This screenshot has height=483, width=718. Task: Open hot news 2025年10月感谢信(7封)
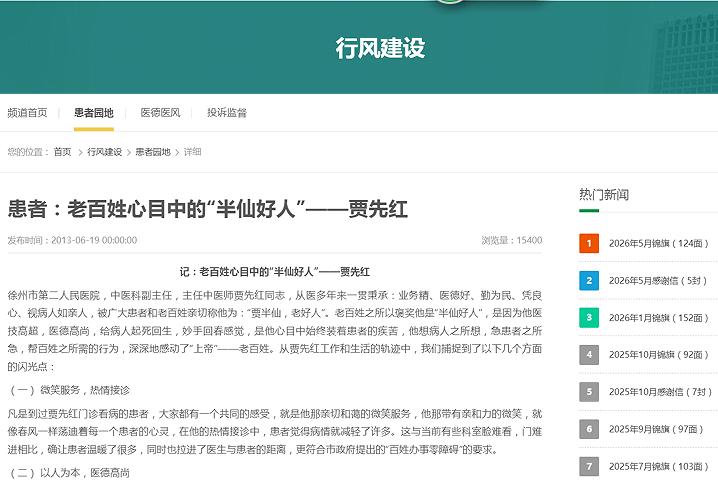[x=660, y=392]
